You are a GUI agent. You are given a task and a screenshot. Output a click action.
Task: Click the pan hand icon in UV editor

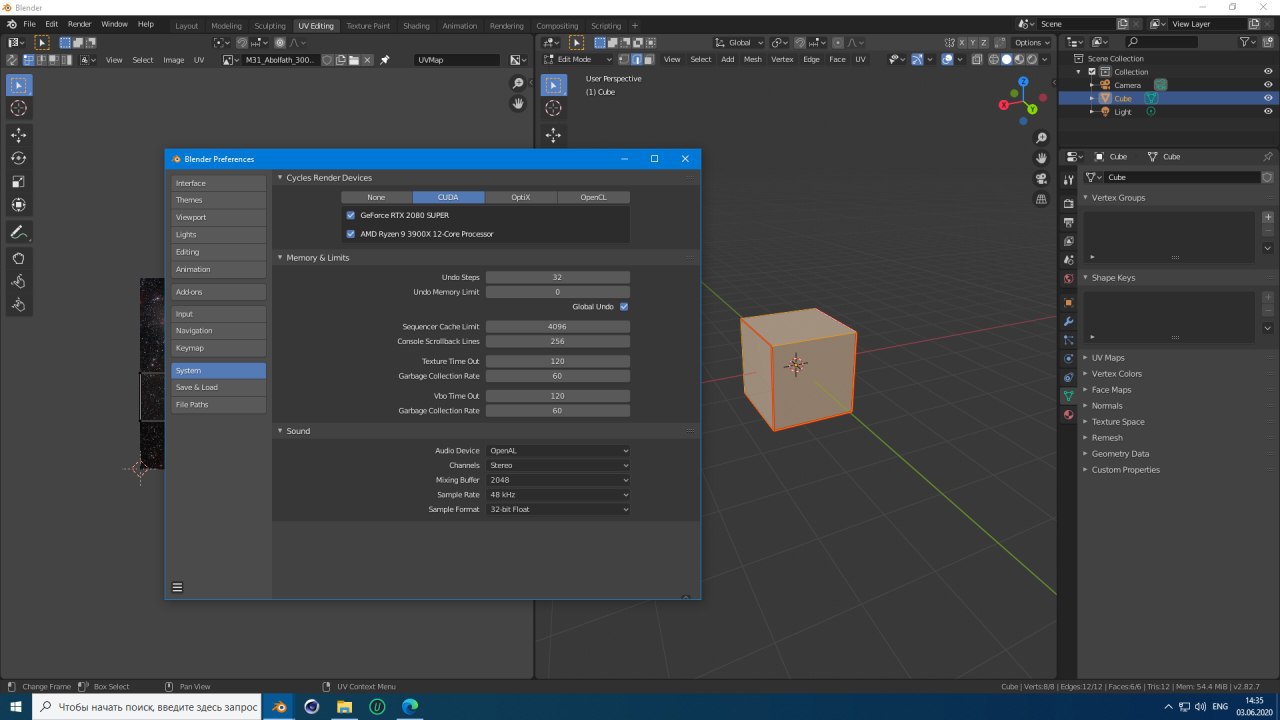point(518,103)
